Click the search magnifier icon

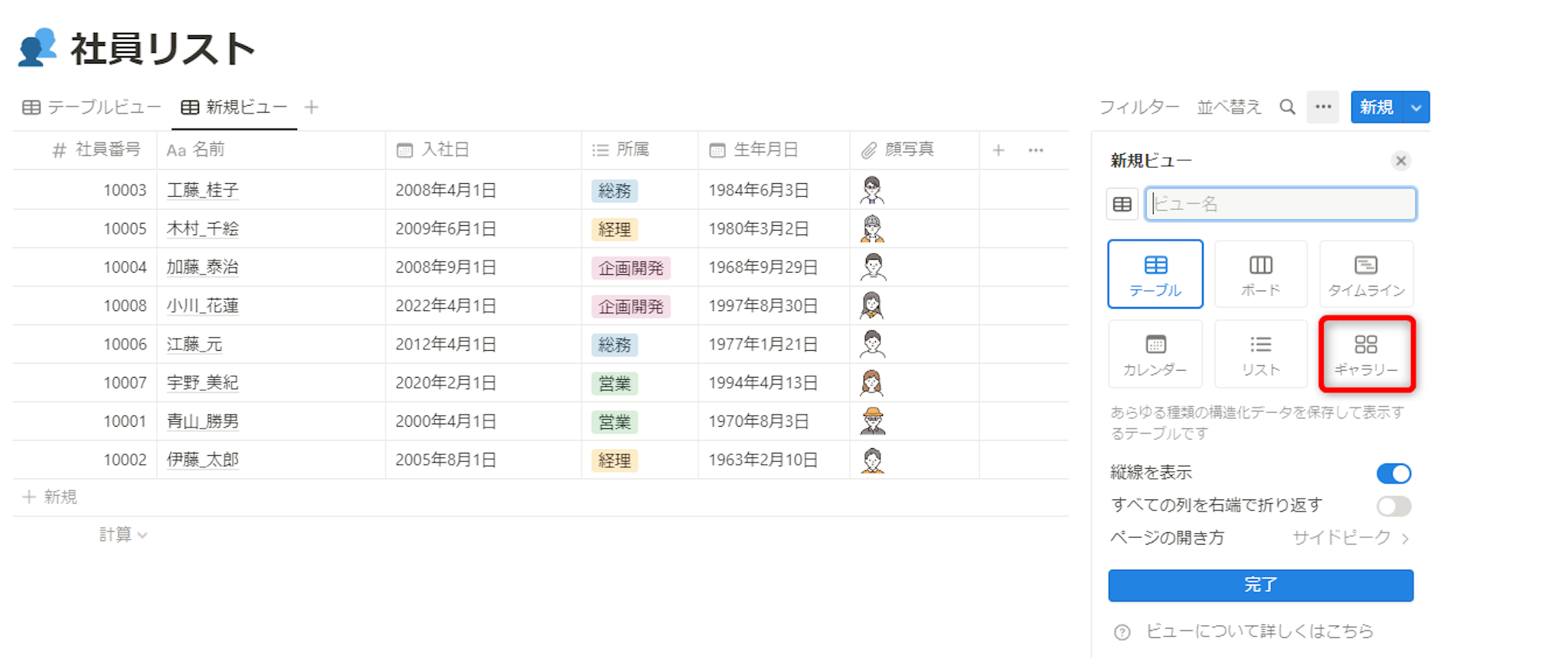click(1287, 107)
